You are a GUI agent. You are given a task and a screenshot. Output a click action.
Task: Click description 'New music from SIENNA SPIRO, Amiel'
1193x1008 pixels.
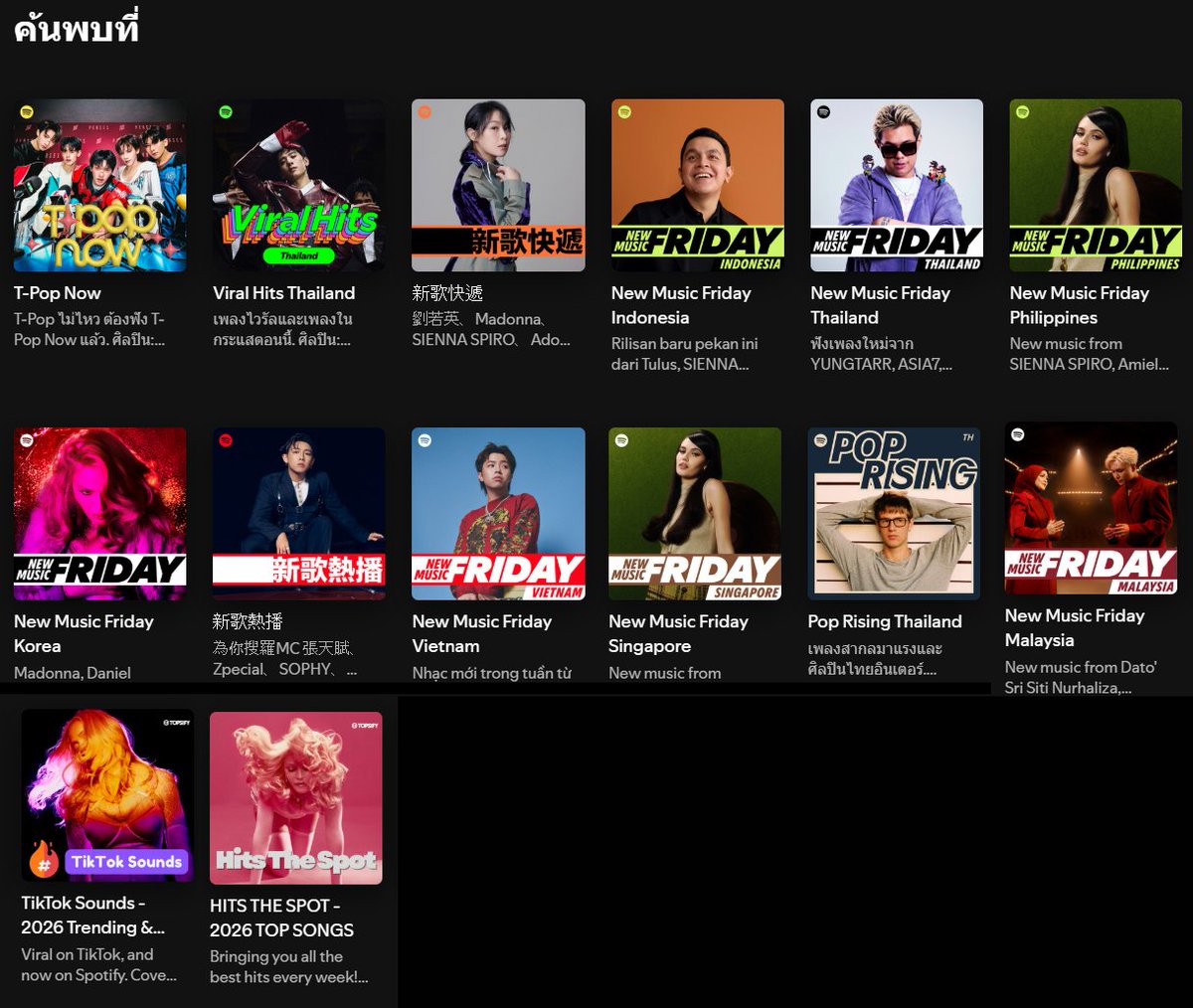point(1090,354)
